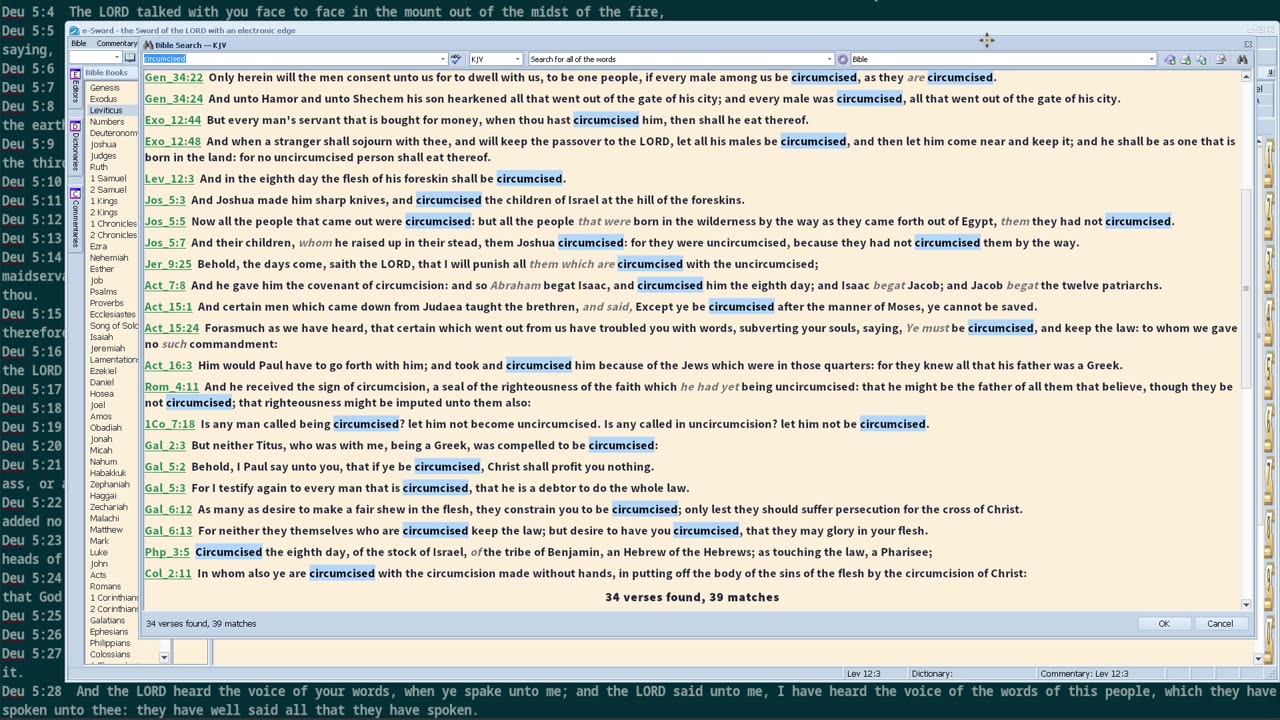Click the book icon next to navigation dropdown

(130, 58)
